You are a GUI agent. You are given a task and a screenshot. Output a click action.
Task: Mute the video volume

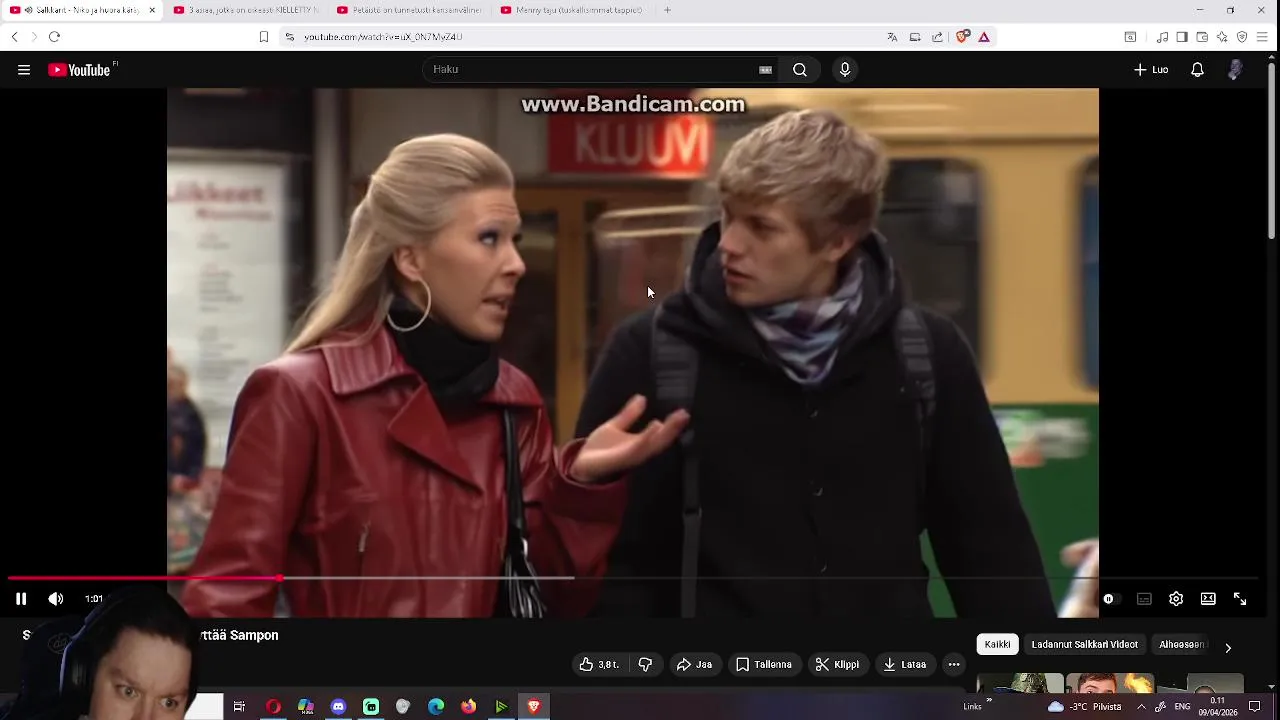pos(56,599)
